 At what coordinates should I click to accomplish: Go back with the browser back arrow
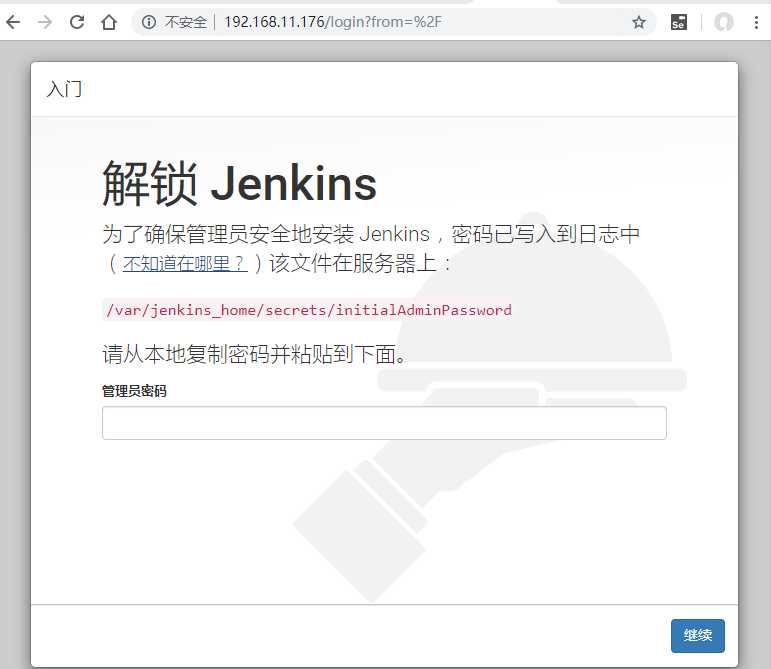[13, 22]
